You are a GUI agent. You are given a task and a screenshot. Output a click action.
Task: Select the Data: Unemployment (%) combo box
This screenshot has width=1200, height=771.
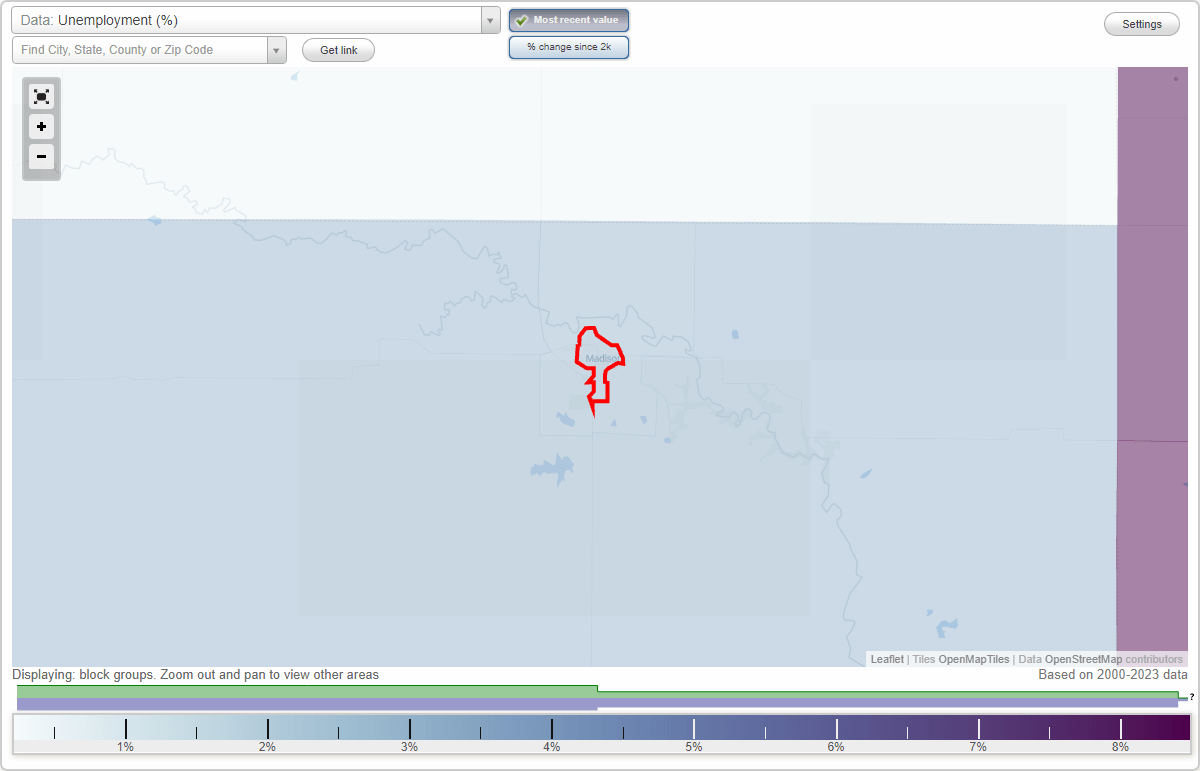256,20
